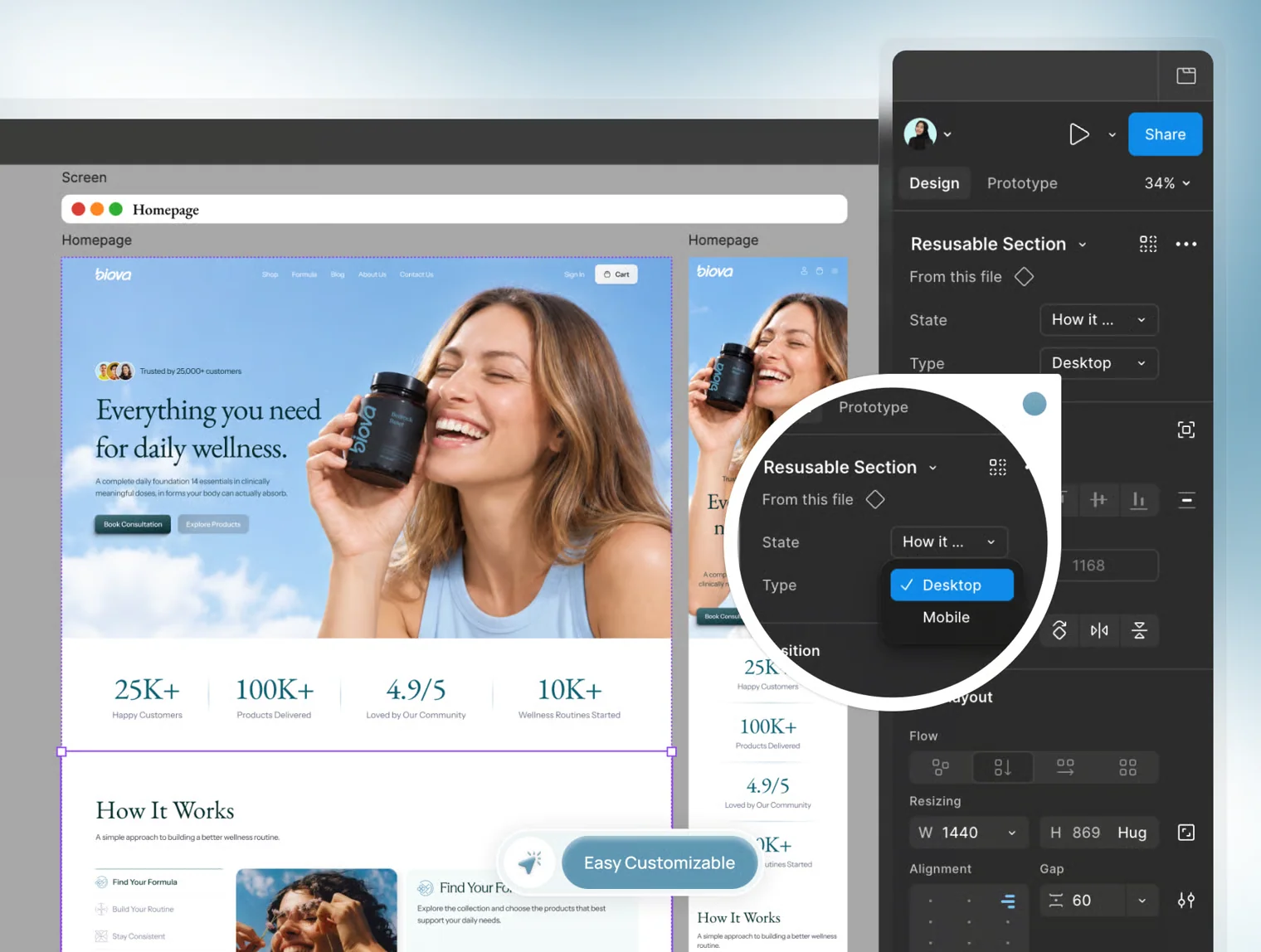Screen dimensions: 1261x952
Task: Click the Cart button in the desktop frame
Action: [x=616, y=274]
